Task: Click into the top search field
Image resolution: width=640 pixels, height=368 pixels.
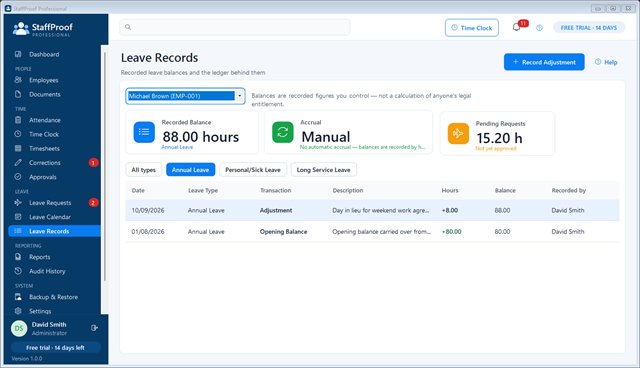Action: click(235, 27)
